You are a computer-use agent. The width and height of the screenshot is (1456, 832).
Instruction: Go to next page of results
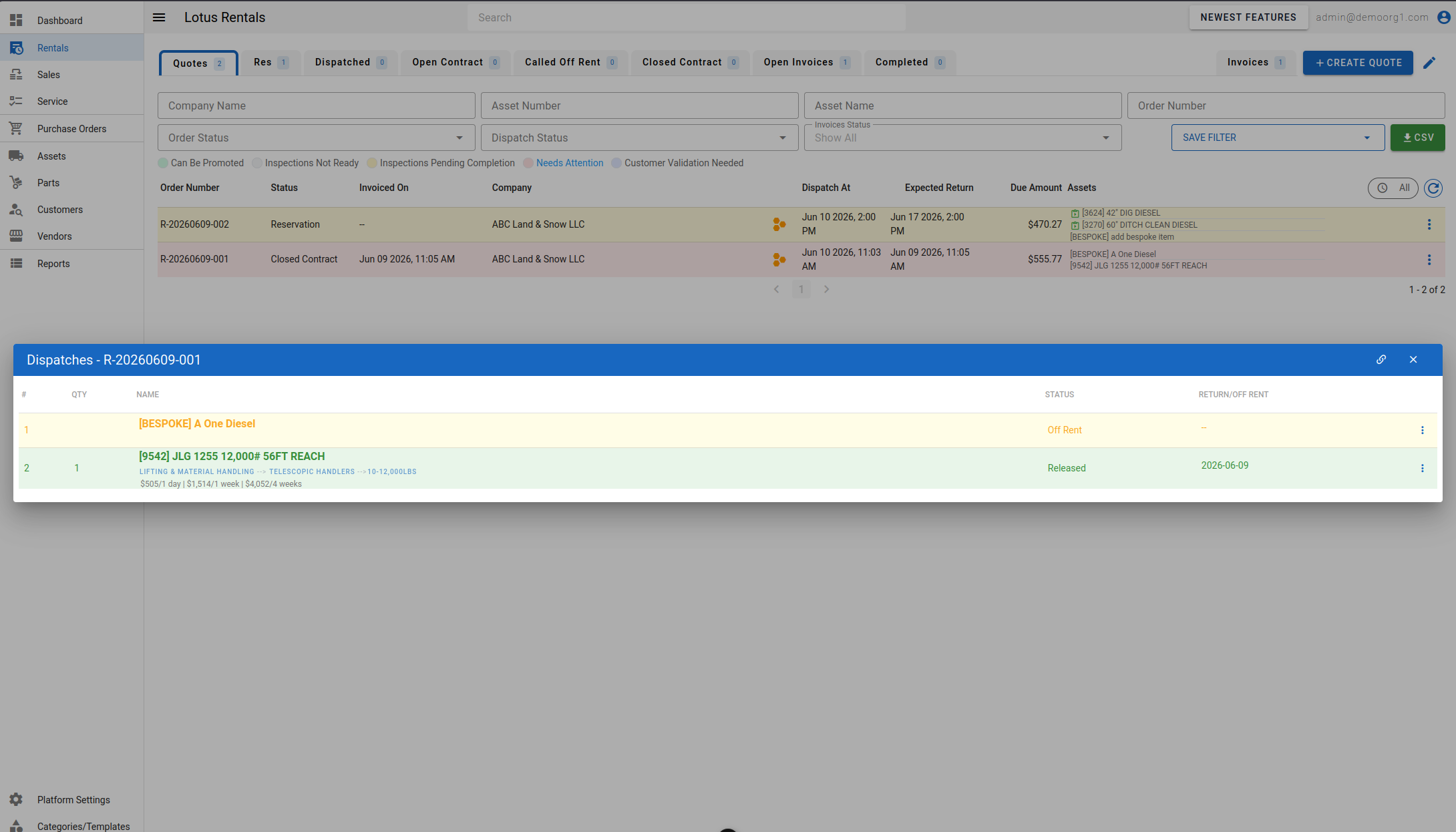tap(826, 289)
